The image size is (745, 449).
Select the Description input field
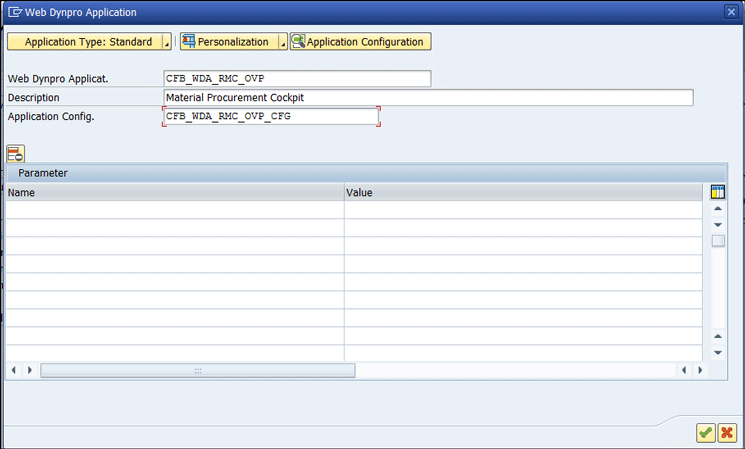(428, 97)
